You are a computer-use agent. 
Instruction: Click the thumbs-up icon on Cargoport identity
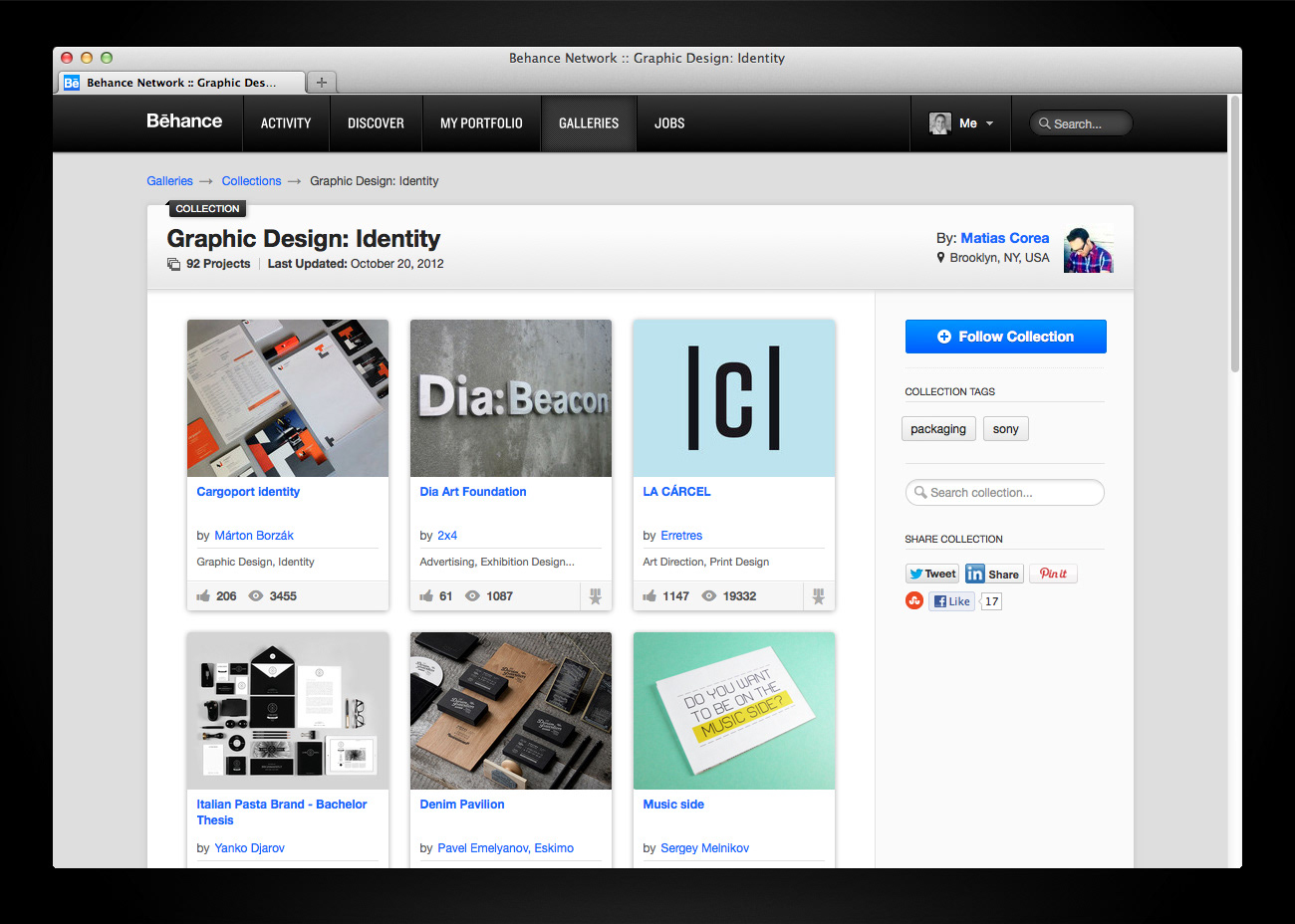pos(203,596)
